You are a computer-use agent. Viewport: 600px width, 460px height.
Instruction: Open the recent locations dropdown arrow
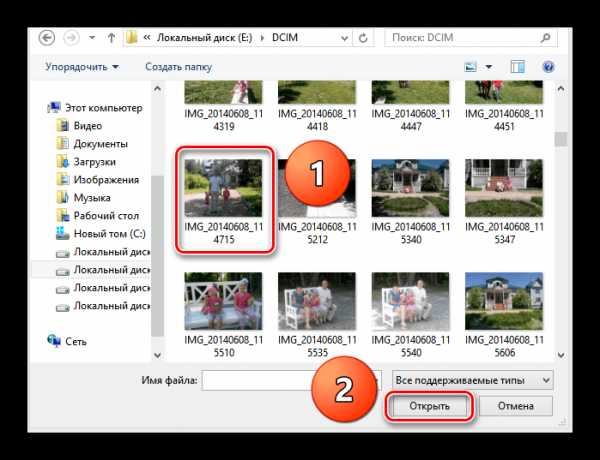tap(92, 38)
